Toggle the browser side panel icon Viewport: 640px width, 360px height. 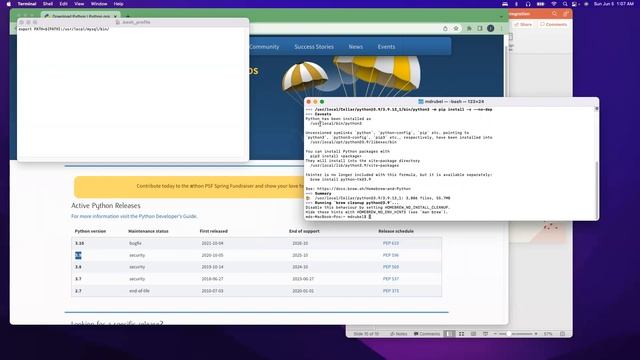[x=480, y=28]
